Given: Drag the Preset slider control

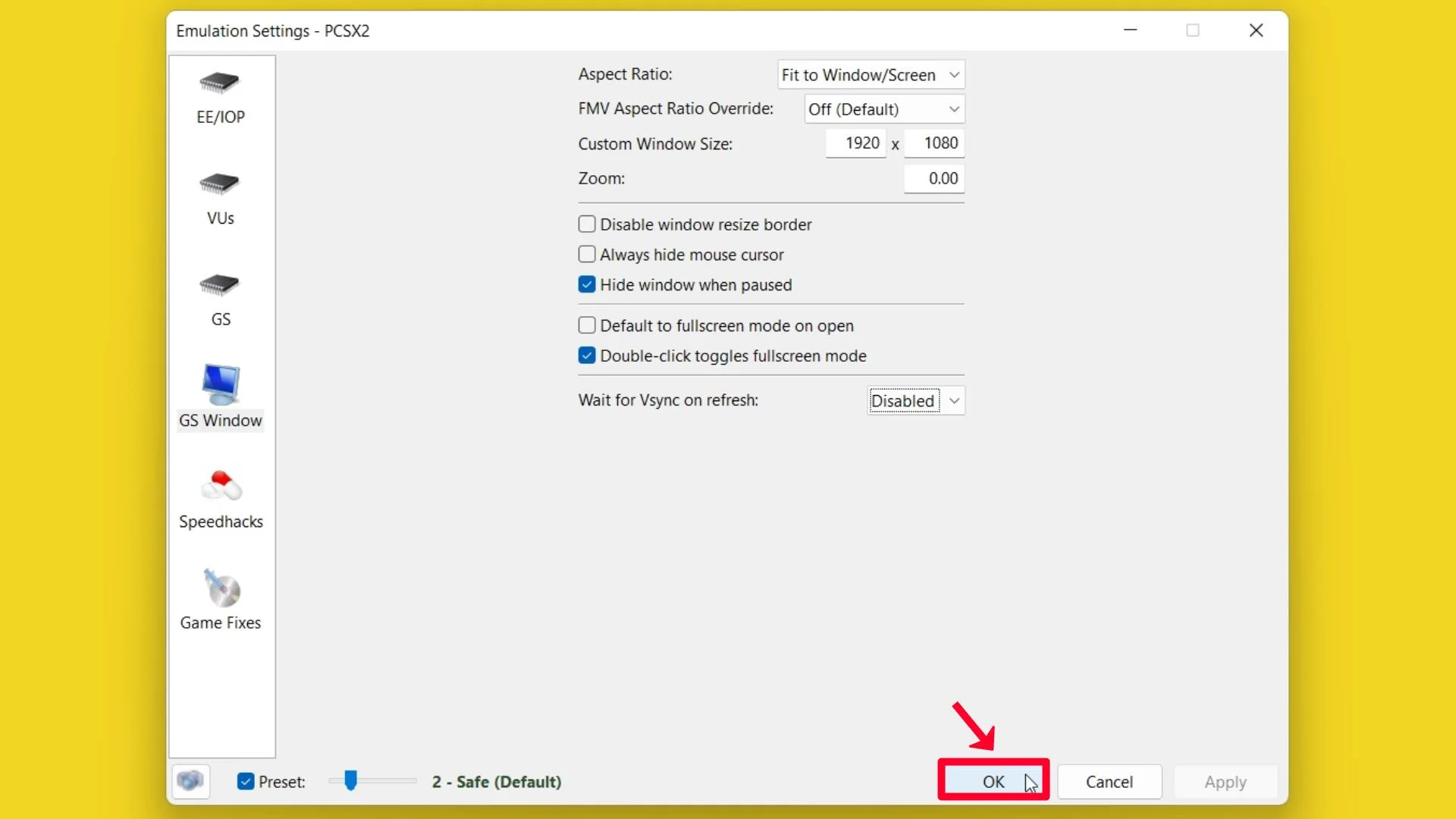Looking at the screenshot, I should click(x=351, y=781).
